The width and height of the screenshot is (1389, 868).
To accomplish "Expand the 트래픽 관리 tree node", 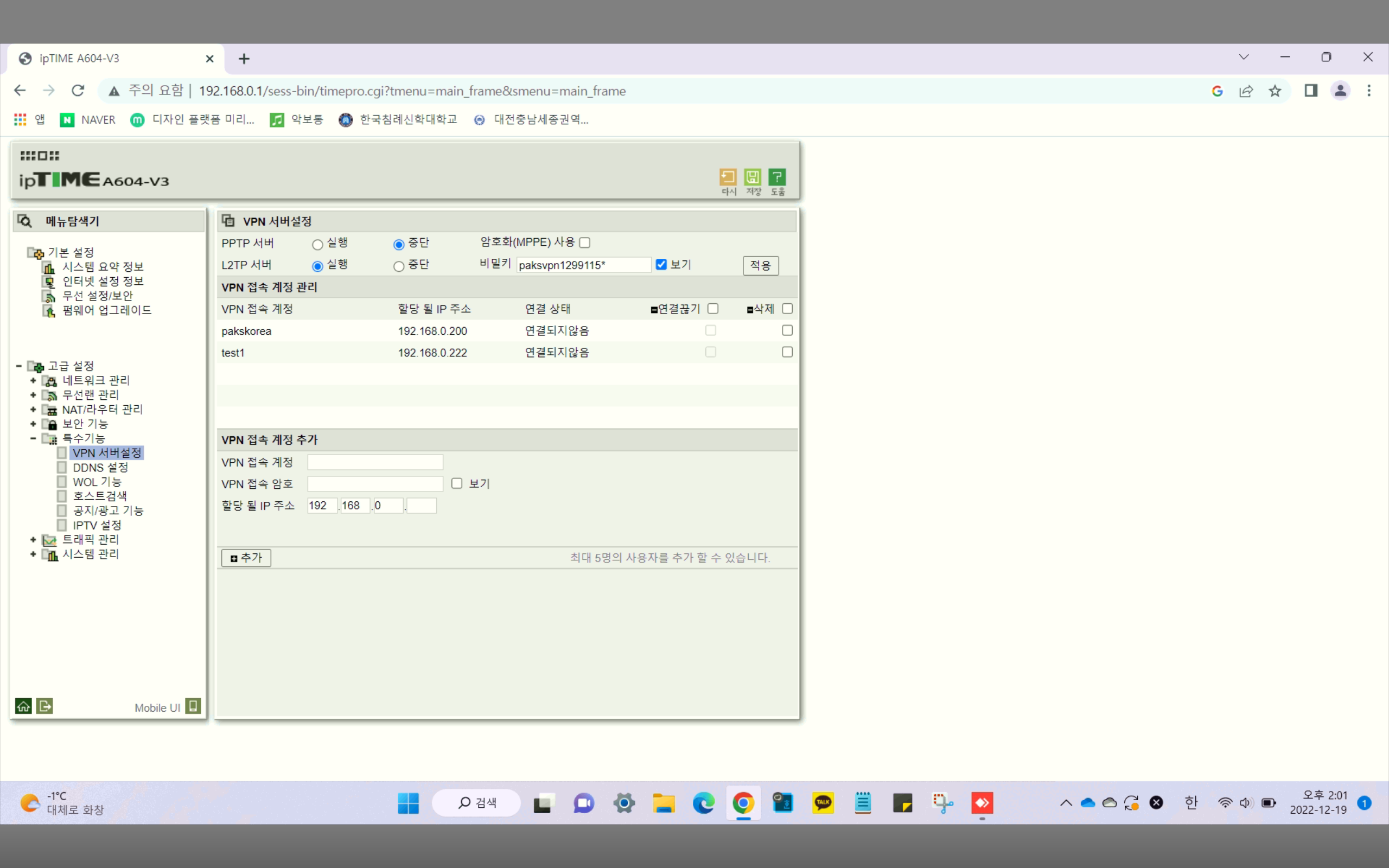I will [33, 540].
